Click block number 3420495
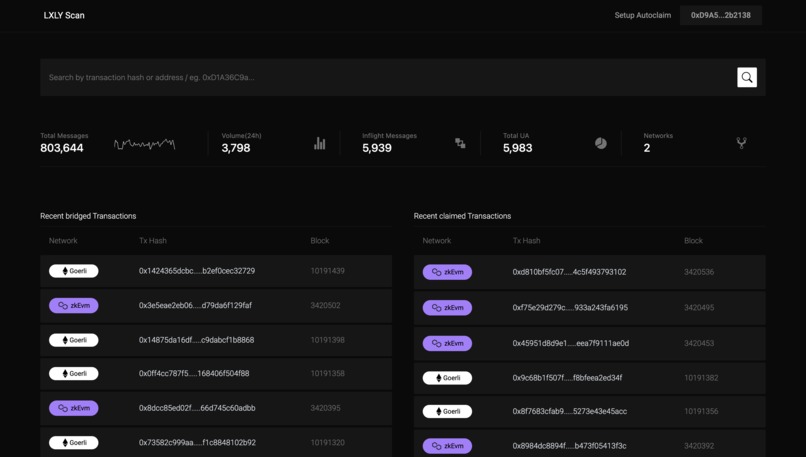 click(699, 307)
